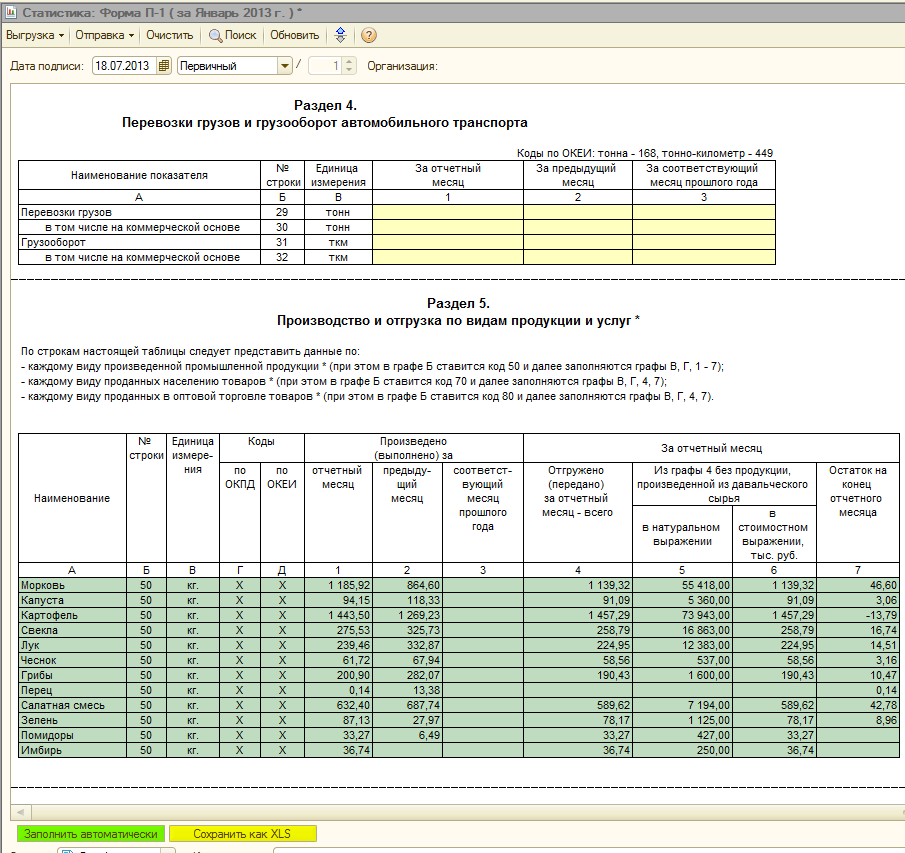Image resolution: width=905 pixels, height=853 pixels.
Task: Select the Грибы product name cell
Action: [73, 675]
